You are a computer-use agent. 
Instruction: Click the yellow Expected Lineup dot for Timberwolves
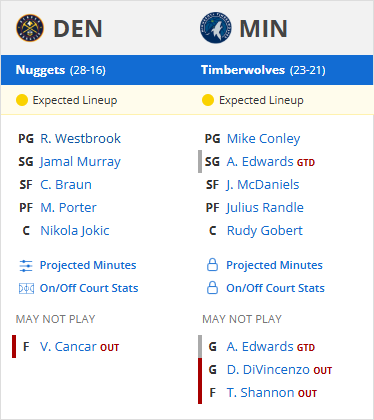coord(208,100)
